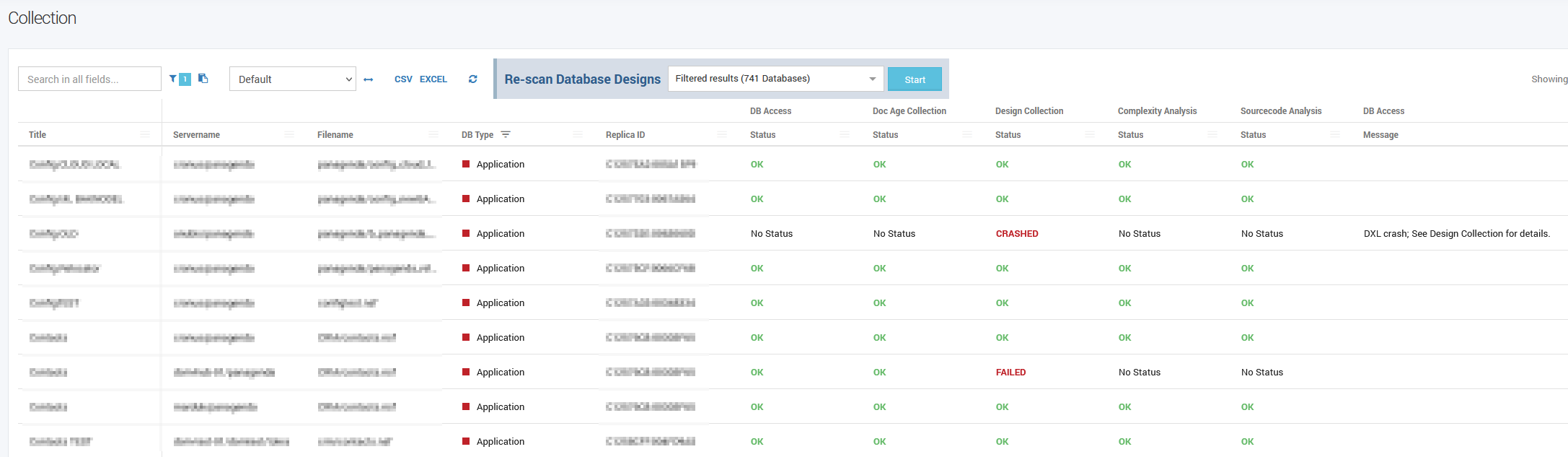Click the auto-fit column width arrows icon

pos(369,79)
